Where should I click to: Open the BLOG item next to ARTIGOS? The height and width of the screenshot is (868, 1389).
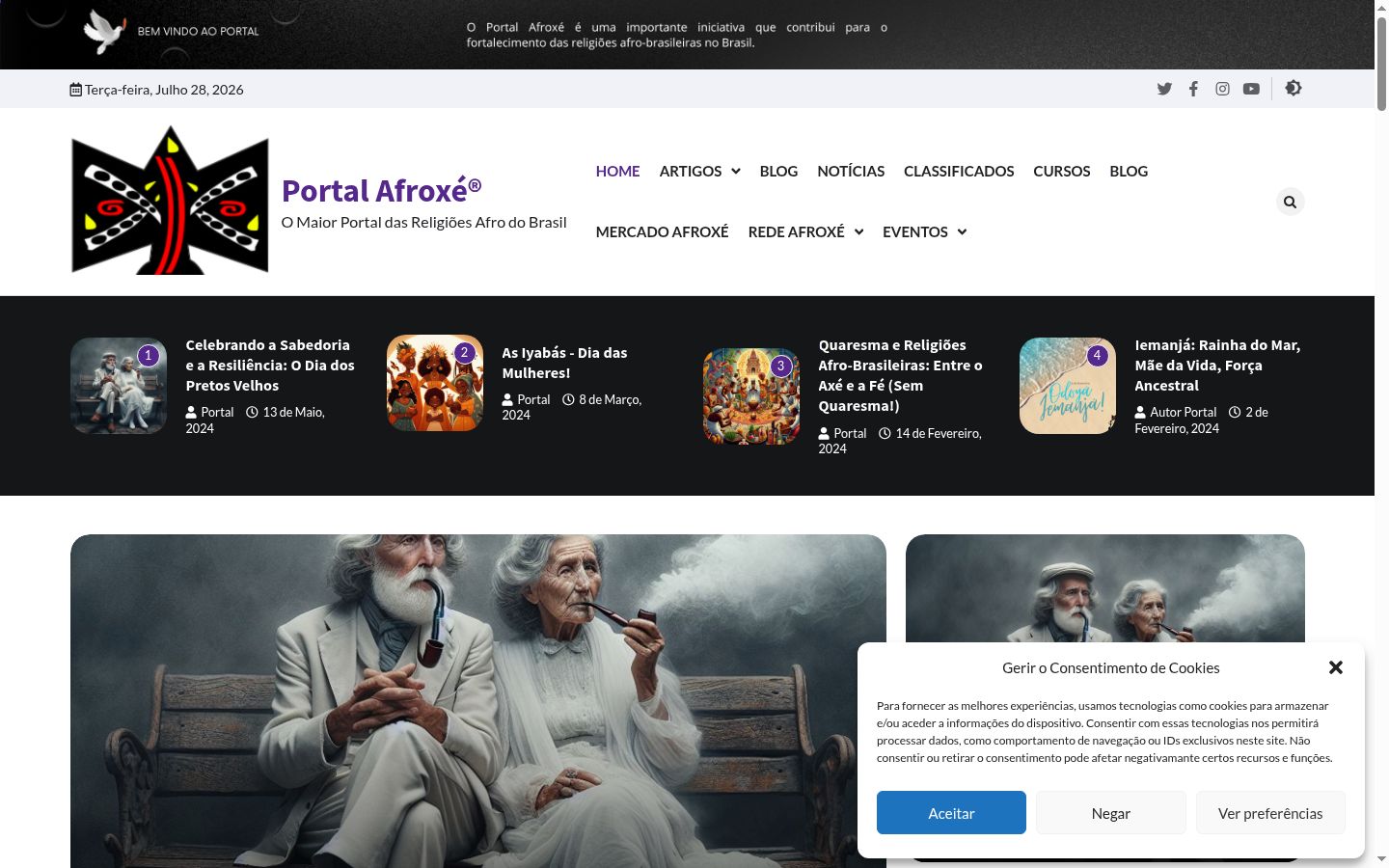tap(778, 171)
